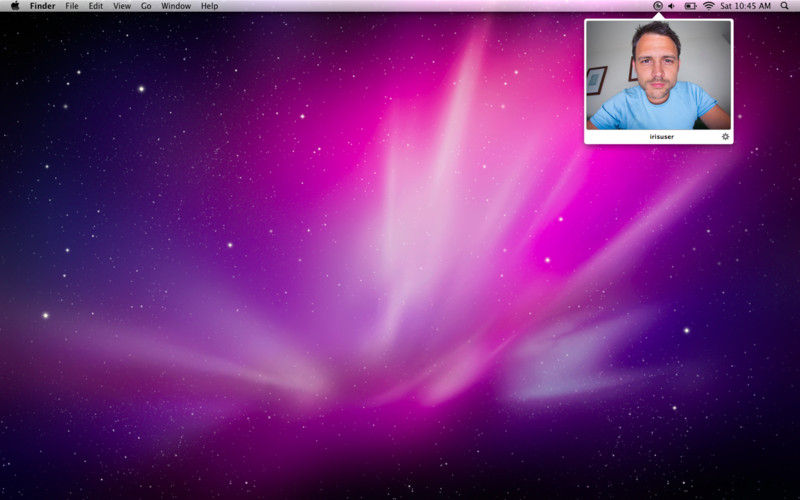
Task: Open the Finder menu
Action: tap(42, 6)
